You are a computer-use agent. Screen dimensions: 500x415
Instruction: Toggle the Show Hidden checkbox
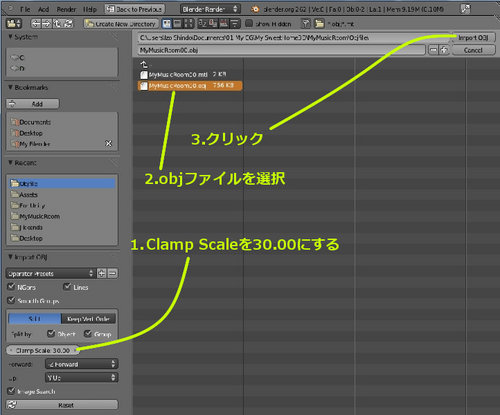[x=249, y=23]
